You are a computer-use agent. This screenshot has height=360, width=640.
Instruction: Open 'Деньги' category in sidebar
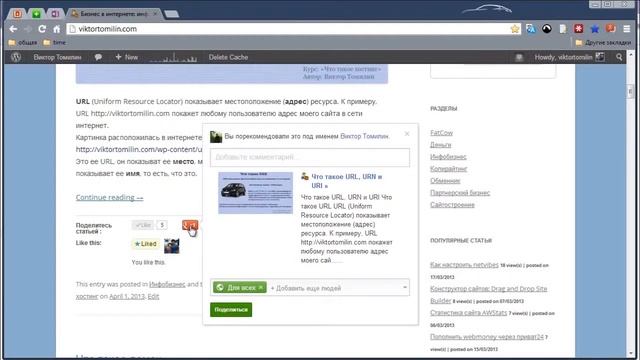point(440,145)
